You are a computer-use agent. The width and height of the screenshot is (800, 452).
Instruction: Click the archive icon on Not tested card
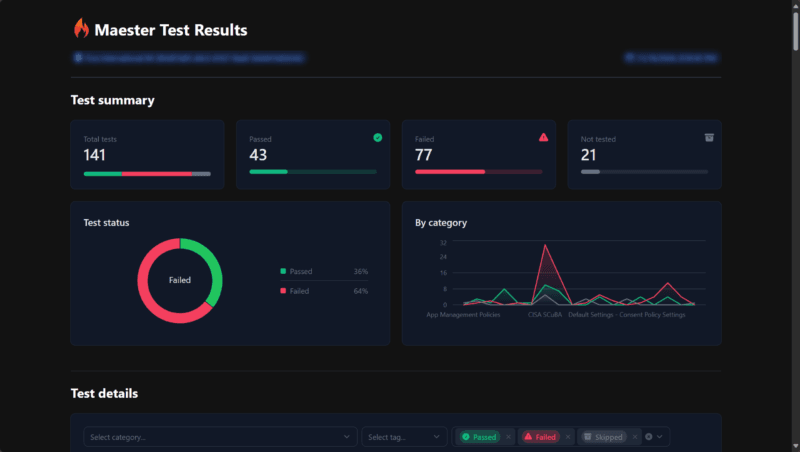[709, 137]
